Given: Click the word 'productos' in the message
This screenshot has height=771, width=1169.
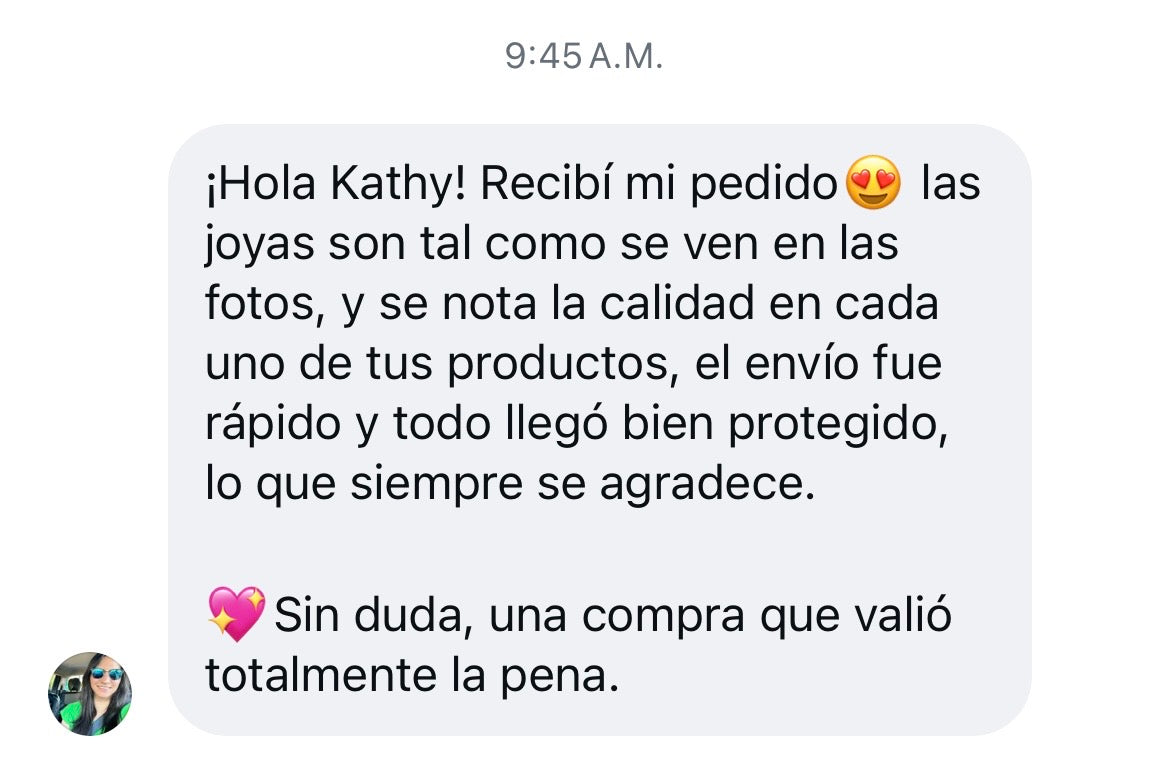Looking at the screenshot, I should pos(562,365).
